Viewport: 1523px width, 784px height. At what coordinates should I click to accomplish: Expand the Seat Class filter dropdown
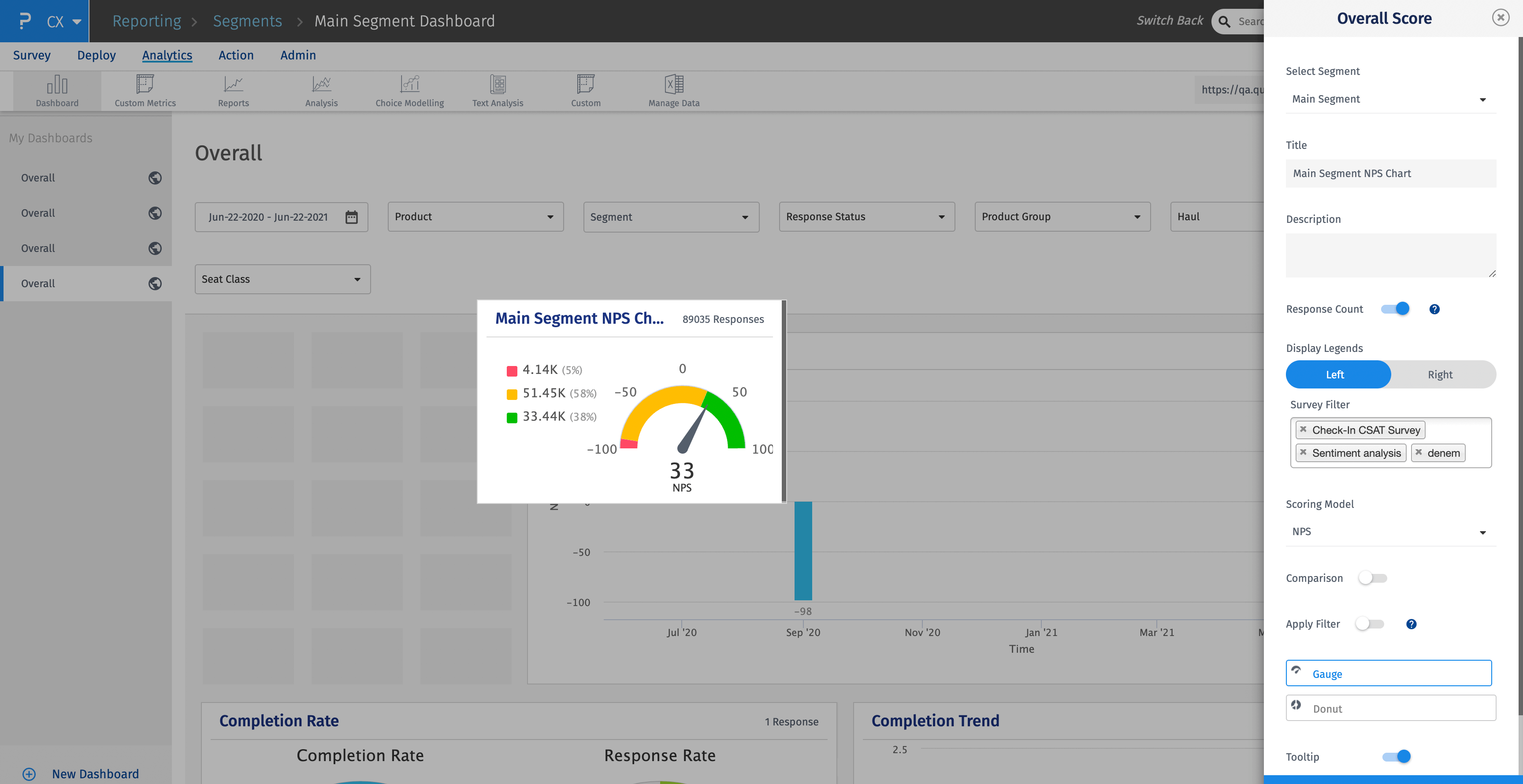coord(282,279)
